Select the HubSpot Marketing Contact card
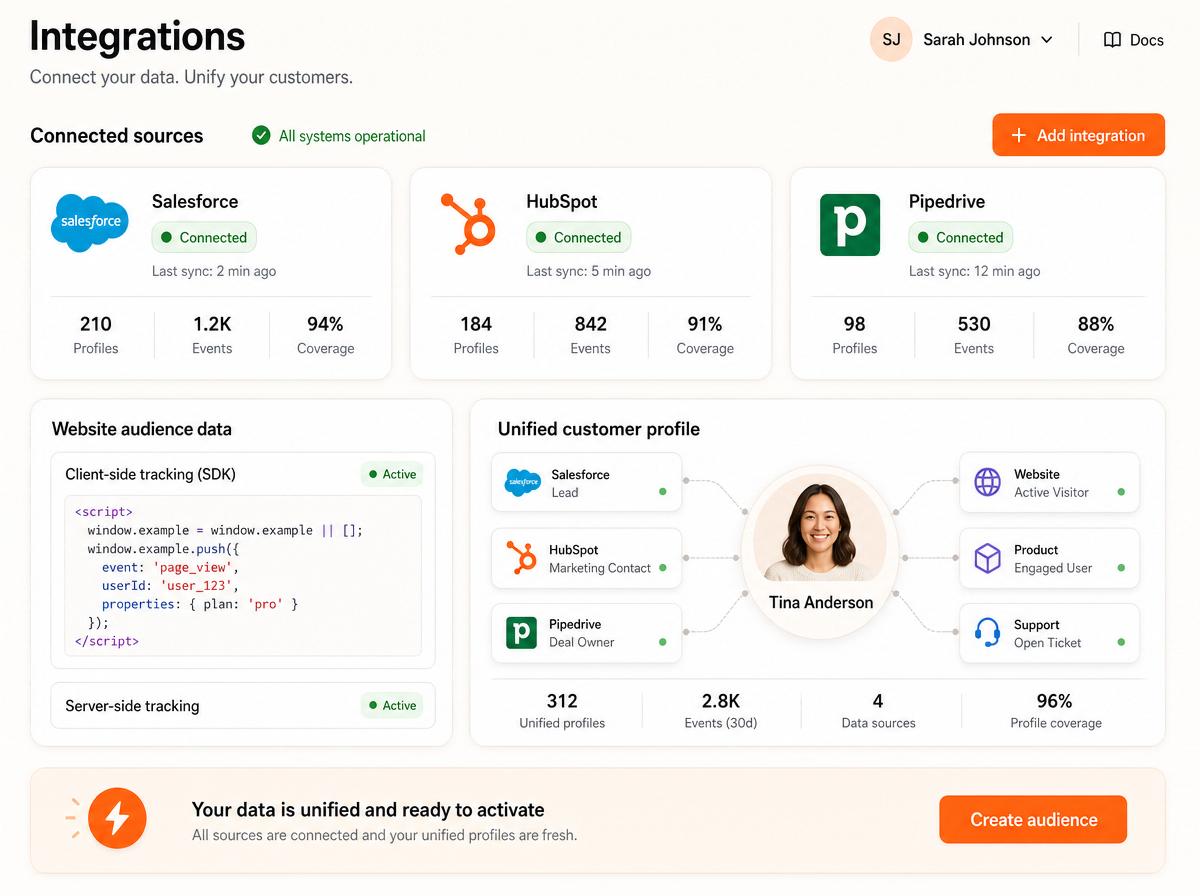1200x896 pixels. pyautogui.click(x=586, y=558)
